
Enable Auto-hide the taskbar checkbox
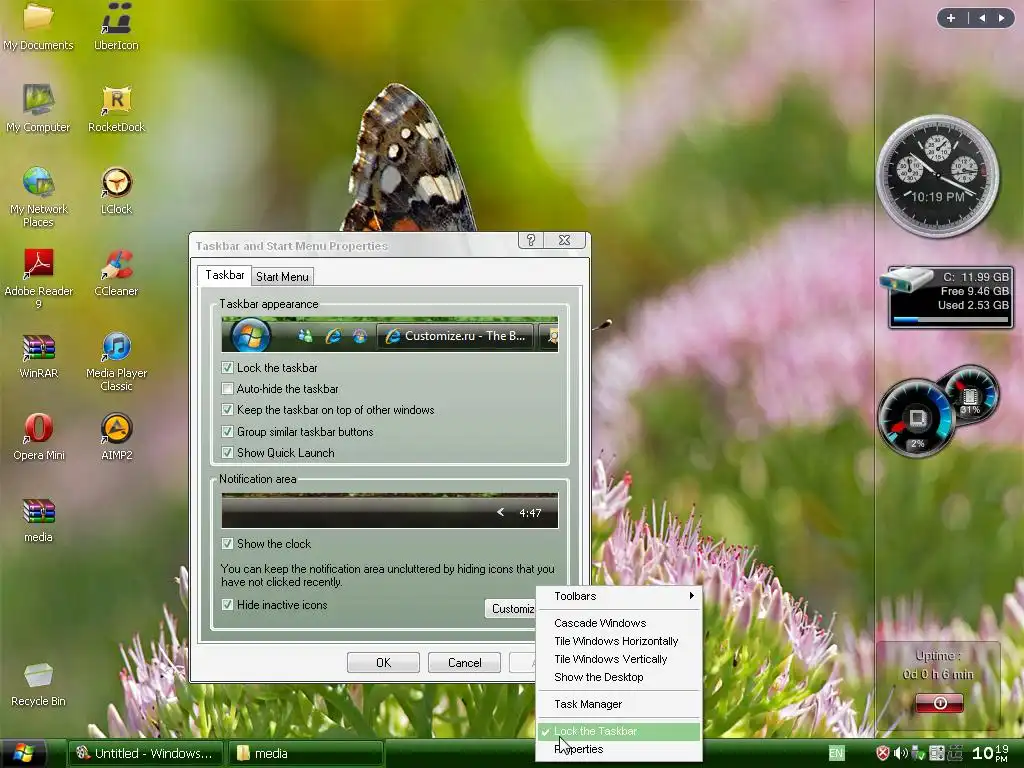coord(227,389)
